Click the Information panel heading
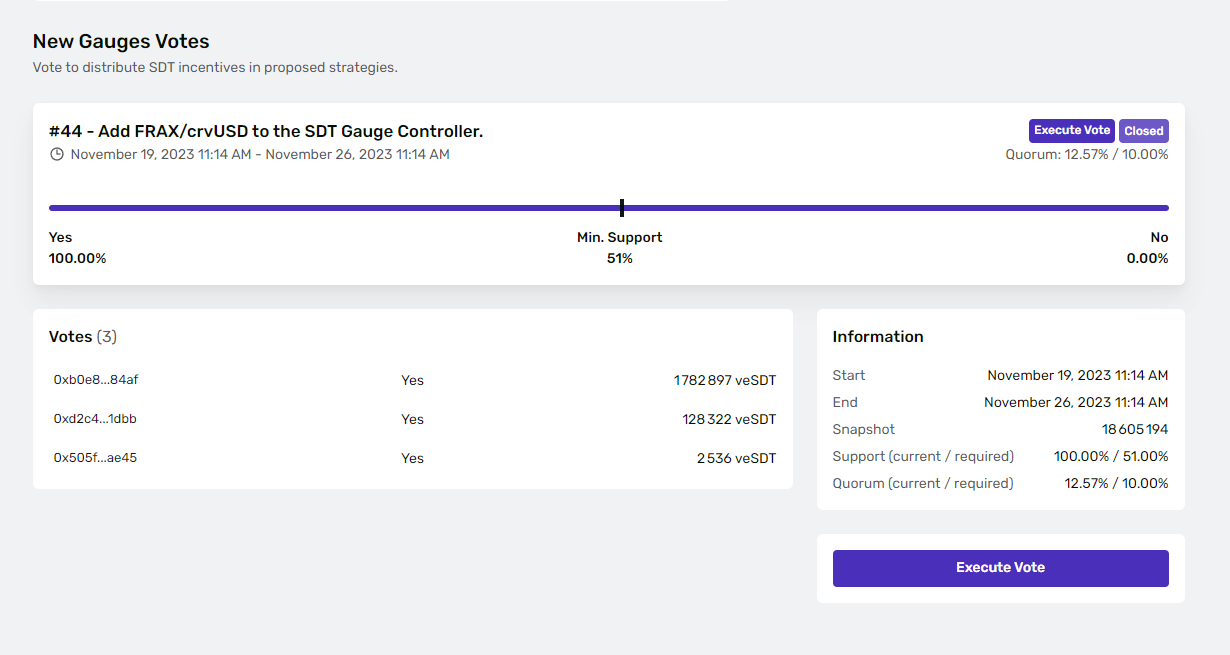 click(878, 337)
